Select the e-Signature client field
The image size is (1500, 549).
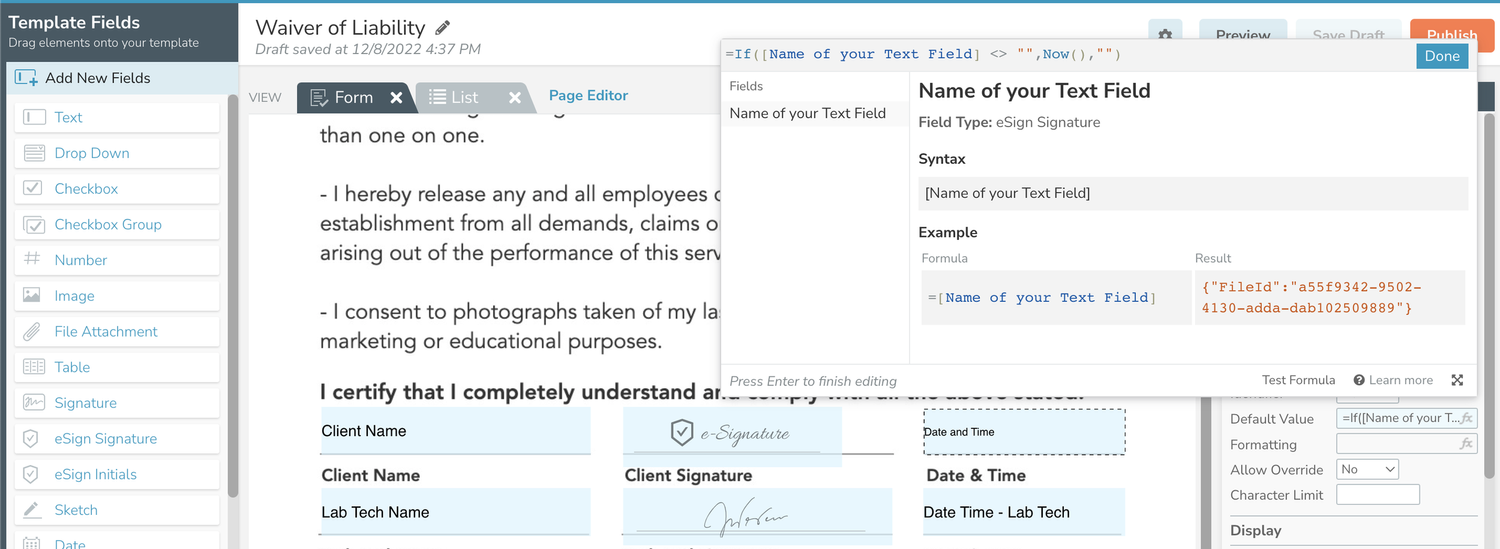click(x=732, y=436)
